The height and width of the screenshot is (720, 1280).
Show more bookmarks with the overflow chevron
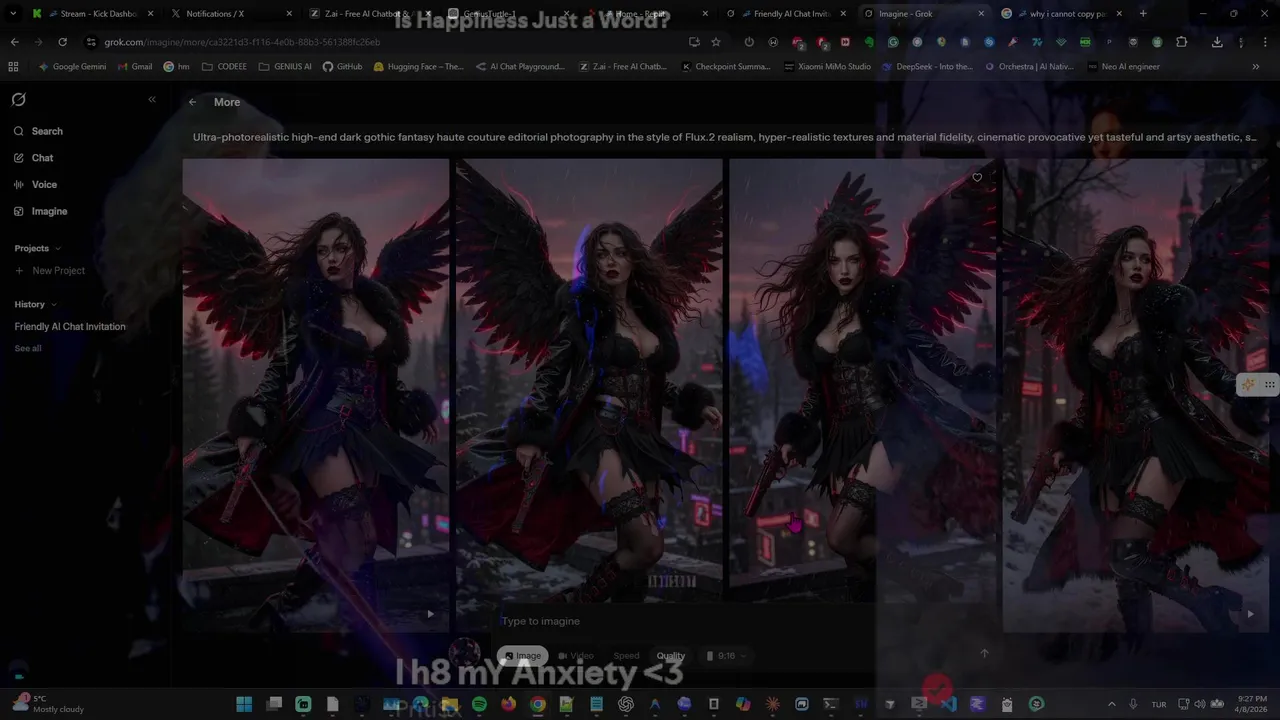pos(1256,67)
